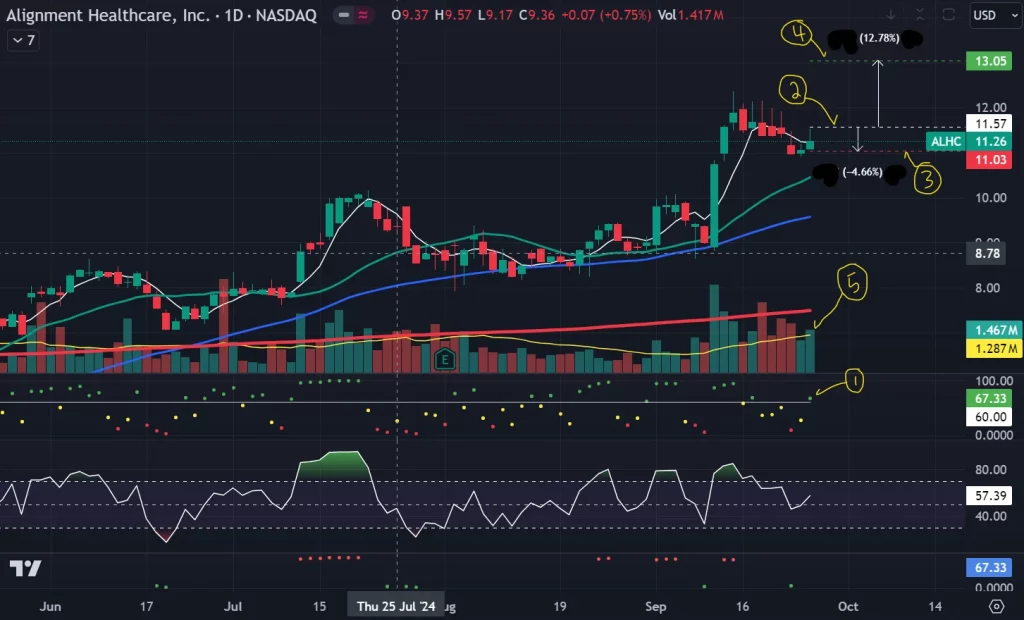Click the gray dash status icon beside NASDAQ
This screenshot has height=620, width=1024.
click(x=344, y=15)
